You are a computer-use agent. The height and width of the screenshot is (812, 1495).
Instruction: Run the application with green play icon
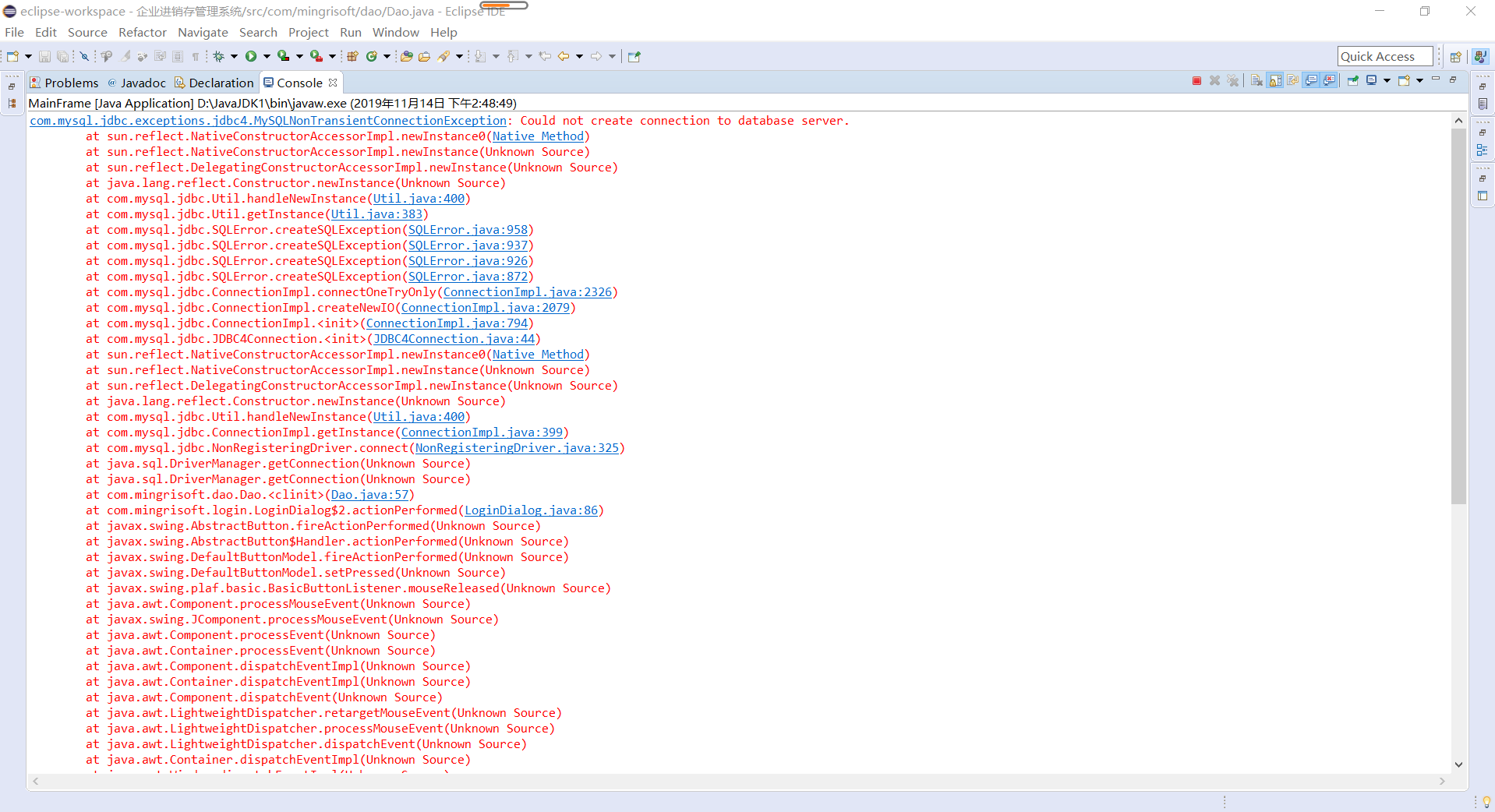[x=251, y=56]
